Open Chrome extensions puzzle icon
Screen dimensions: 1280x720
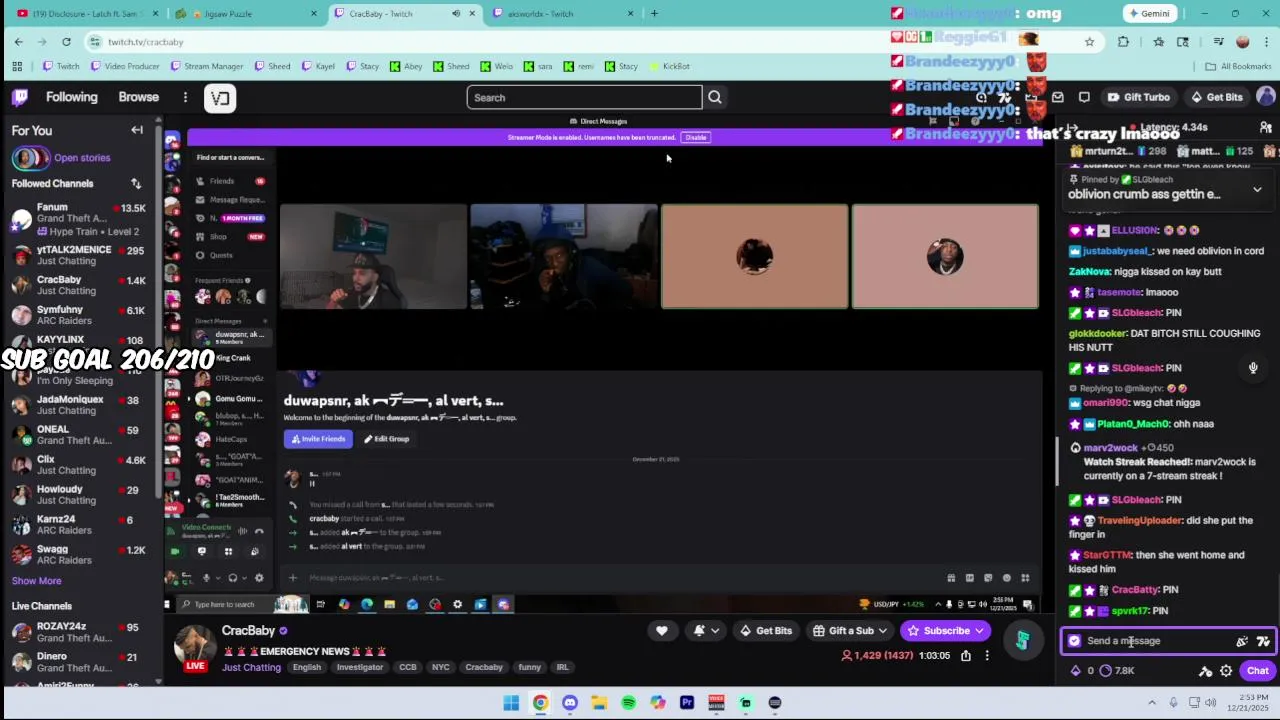1124,42
